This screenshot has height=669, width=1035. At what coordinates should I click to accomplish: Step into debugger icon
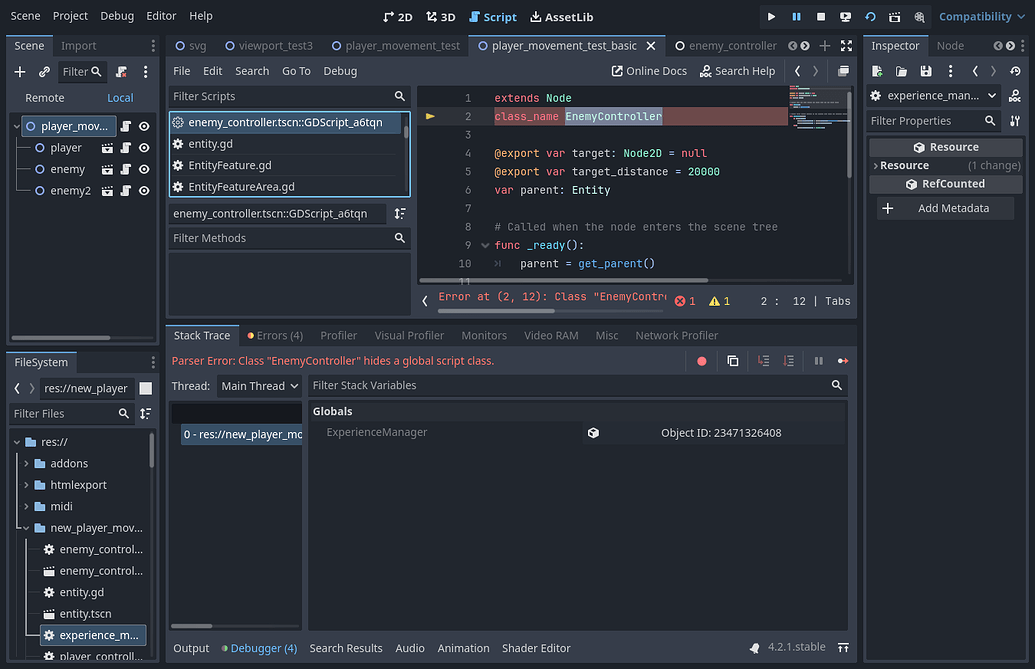pos(764,361)
